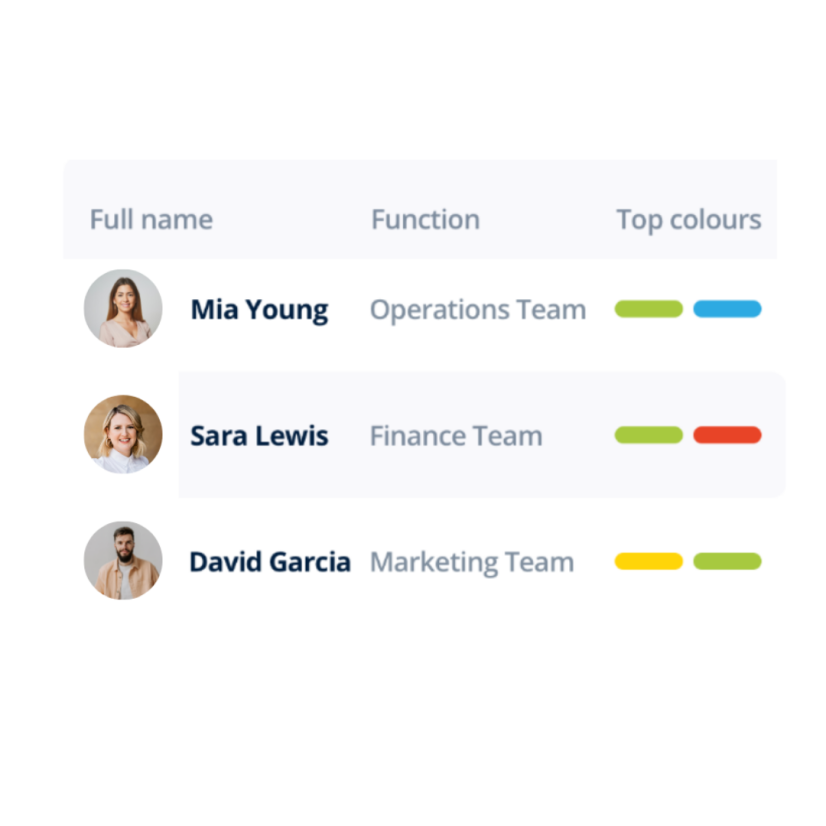
Task: Select the name Mia Young
Action: click(259, 310)
